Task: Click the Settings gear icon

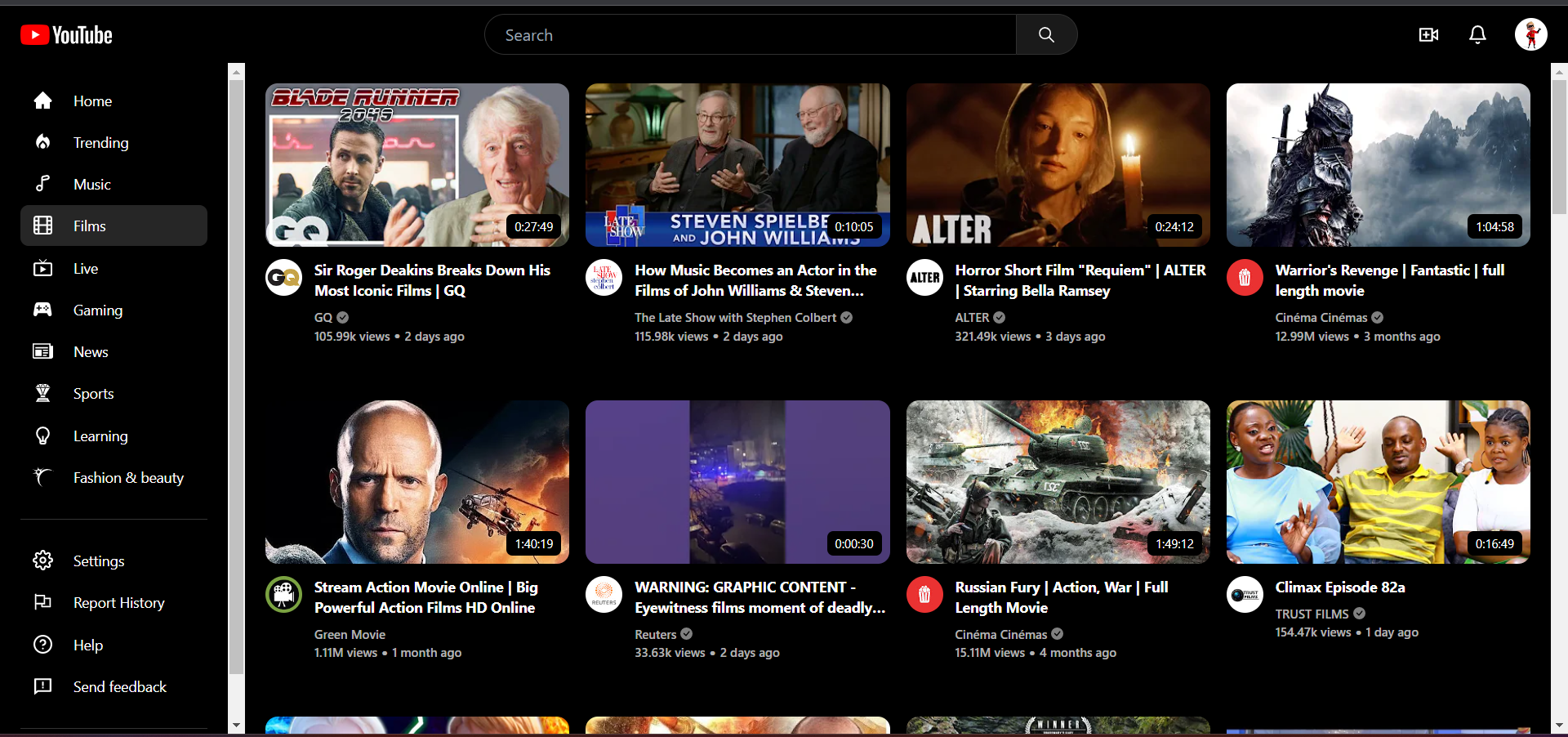Action: coord(42,561)
